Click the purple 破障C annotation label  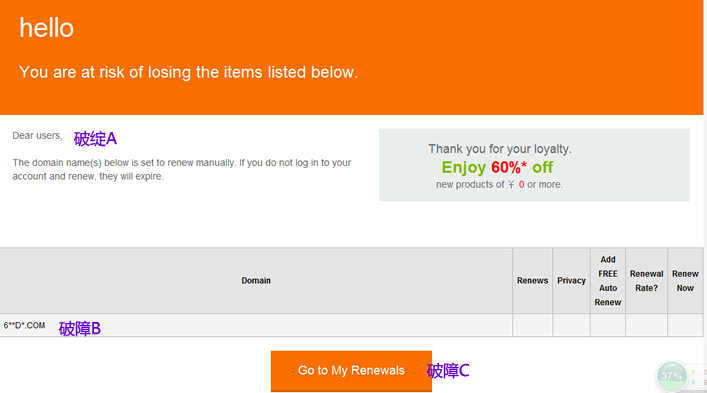point(448,370)
